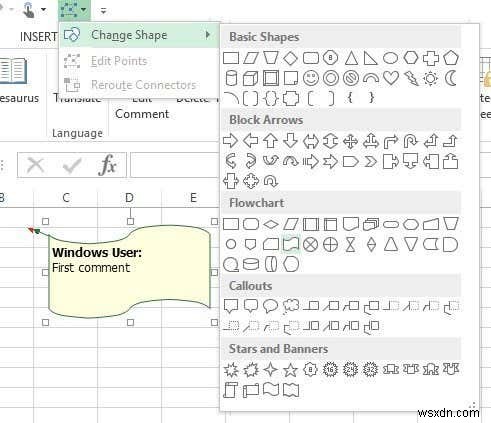The height and width of the screenshot is (423, 491).
Task: Pick the Smiley Face shape
Action: click(x=311, y=78)
